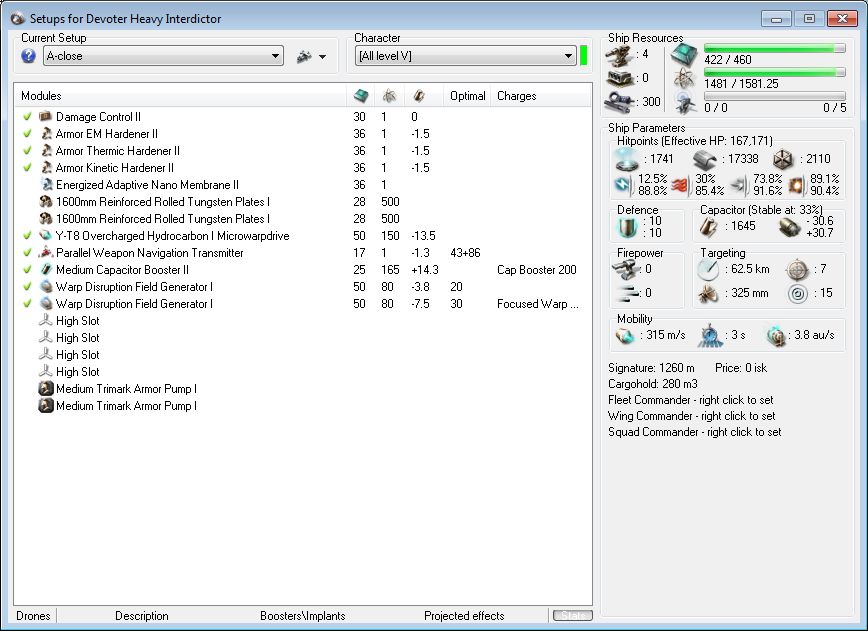This screenshot has width=868, height=631.
Task: Select the Focused Warp charge cell
Action: 538,303
